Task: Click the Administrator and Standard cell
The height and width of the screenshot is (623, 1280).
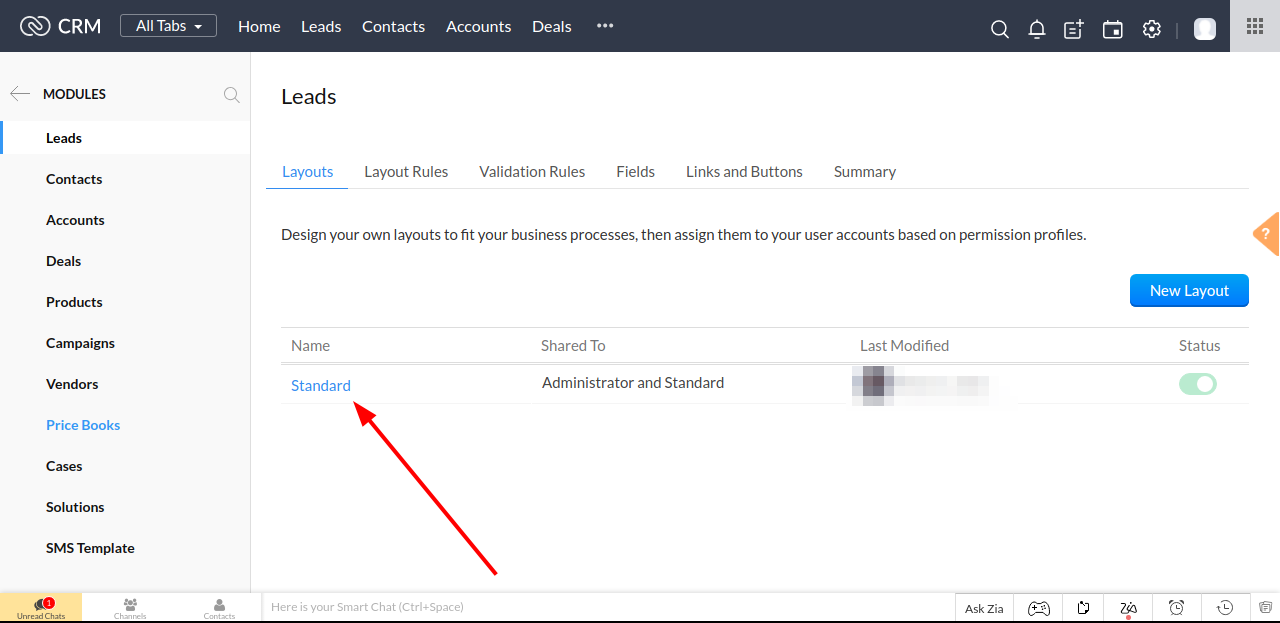Action: (633, 383)
